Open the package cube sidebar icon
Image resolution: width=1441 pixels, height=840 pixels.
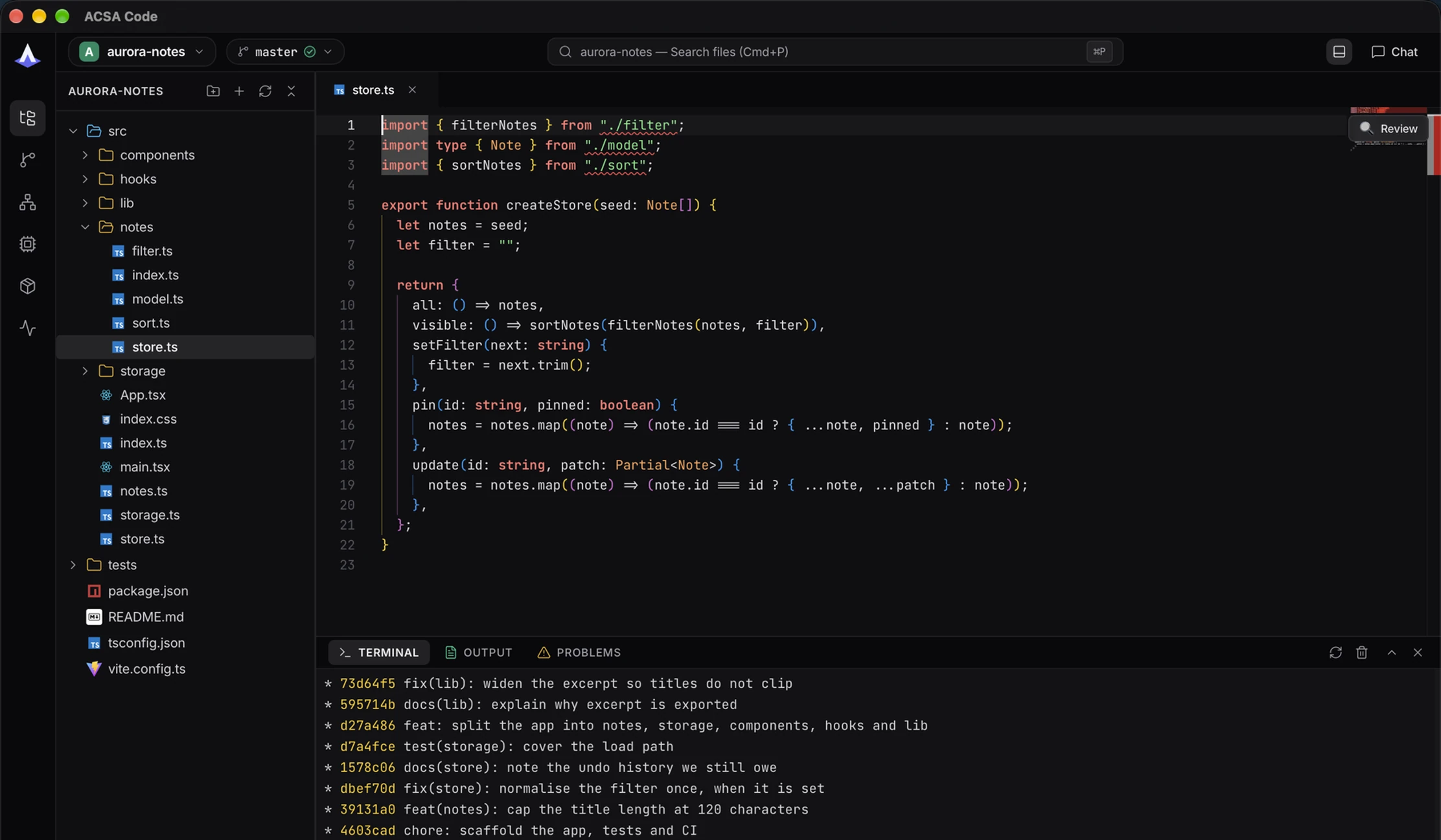[27, 286]
